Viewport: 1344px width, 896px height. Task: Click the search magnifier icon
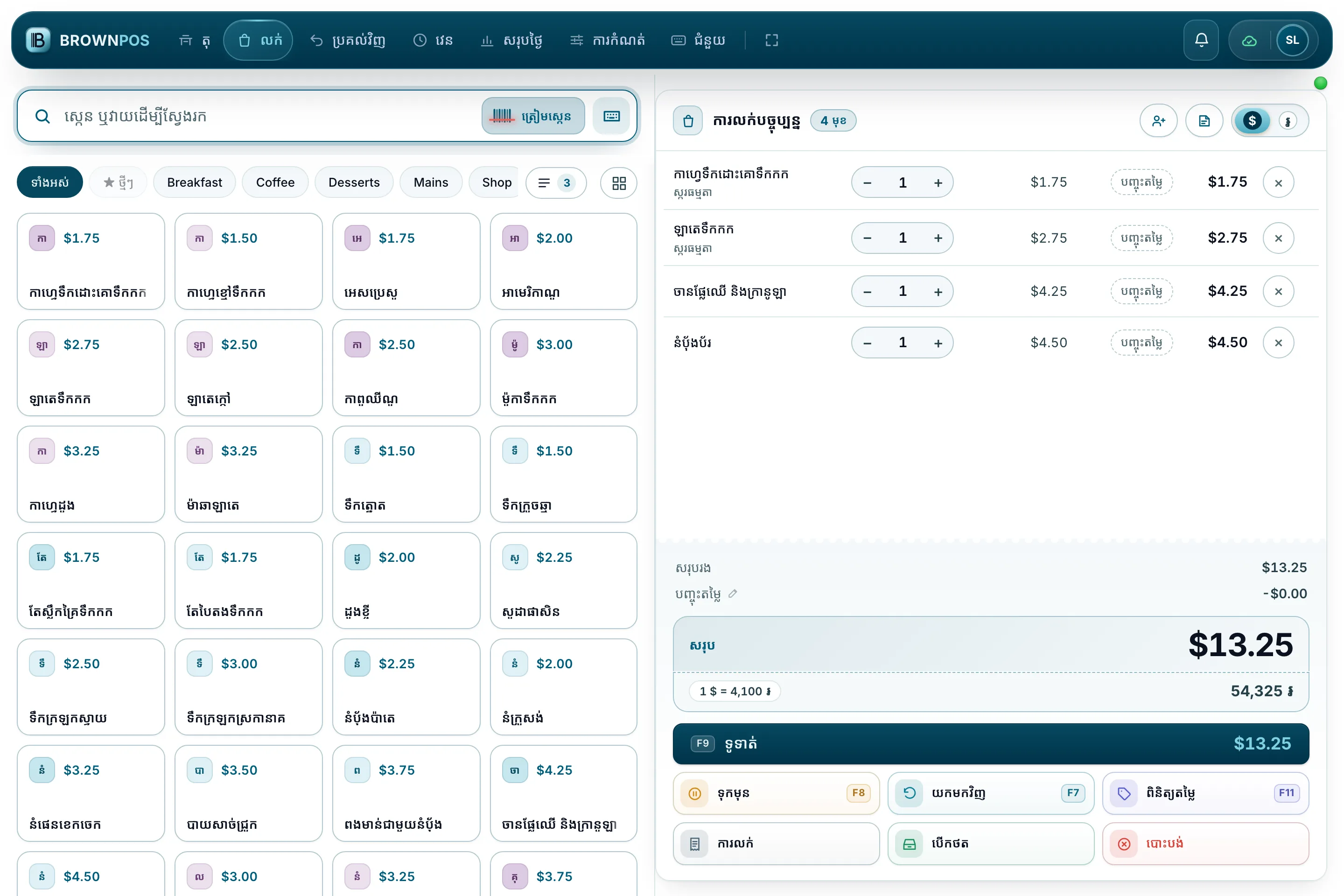pyautogui.click(x=43, y=117)
